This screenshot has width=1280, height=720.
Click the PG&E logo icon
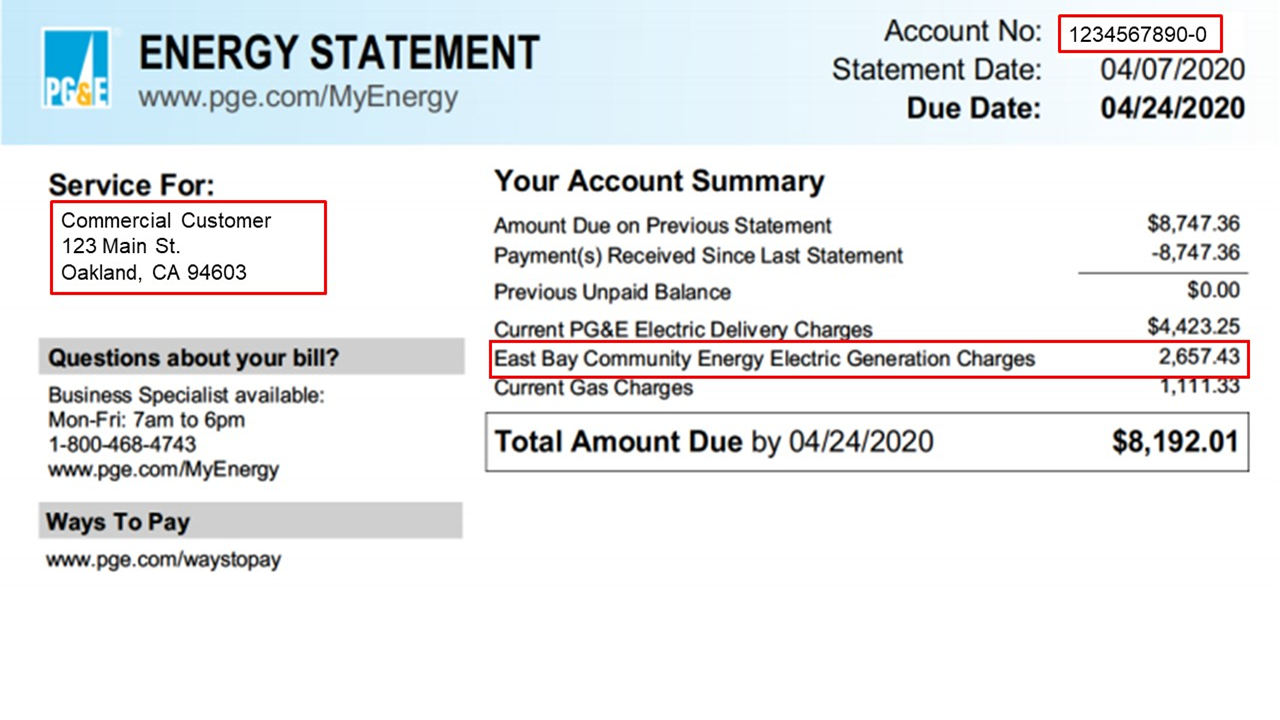click(76, 69)
